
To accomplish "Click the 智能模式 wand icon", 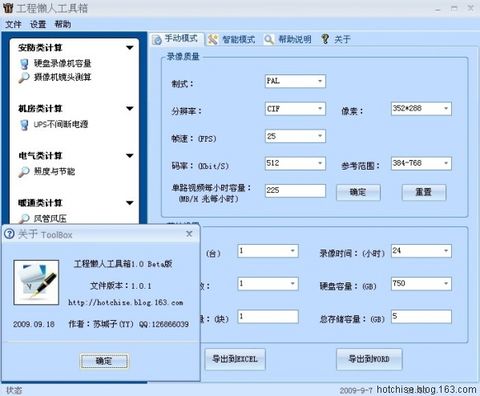I will [213, 39].
